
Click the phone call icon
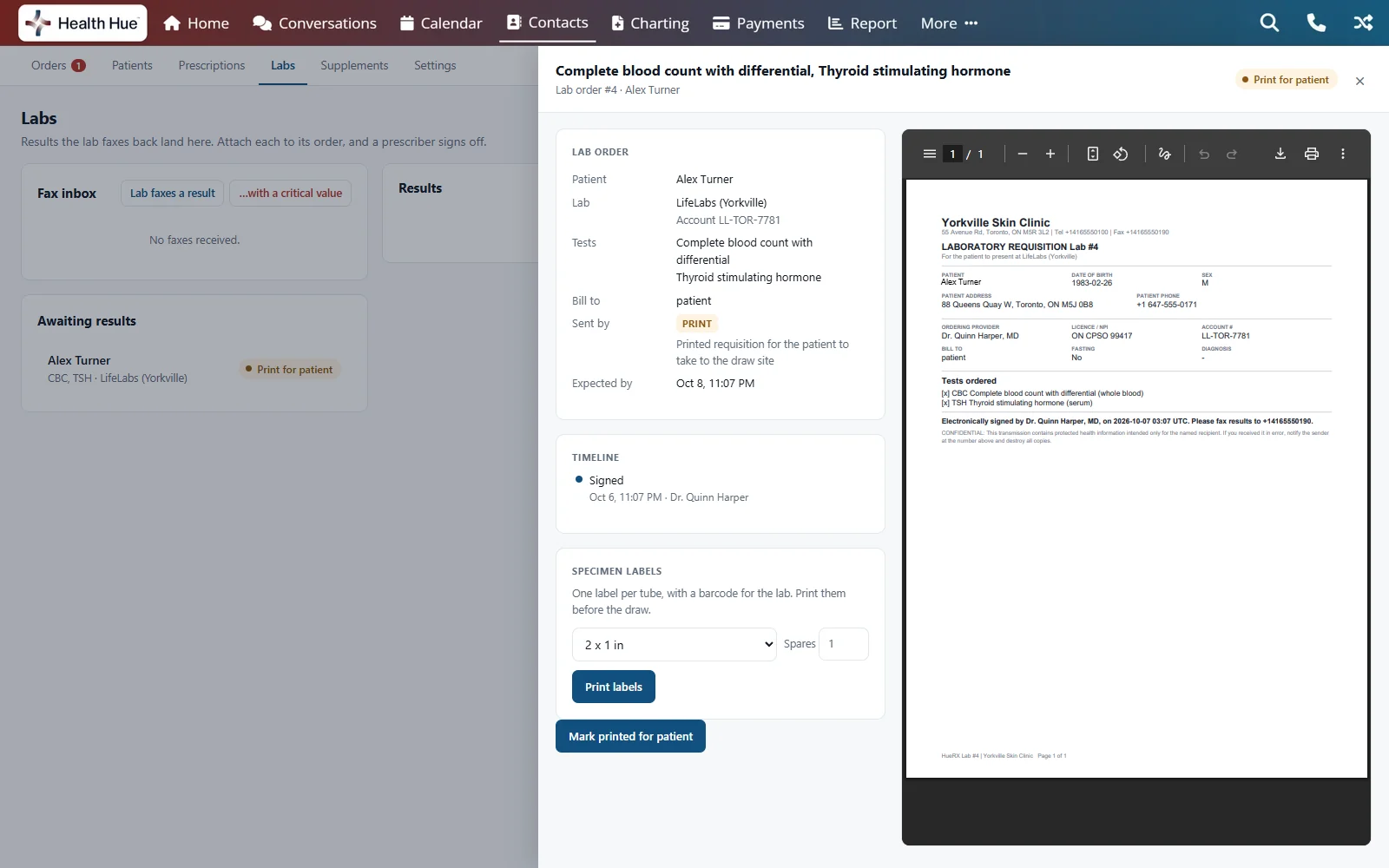click(x=1316, y=23)
